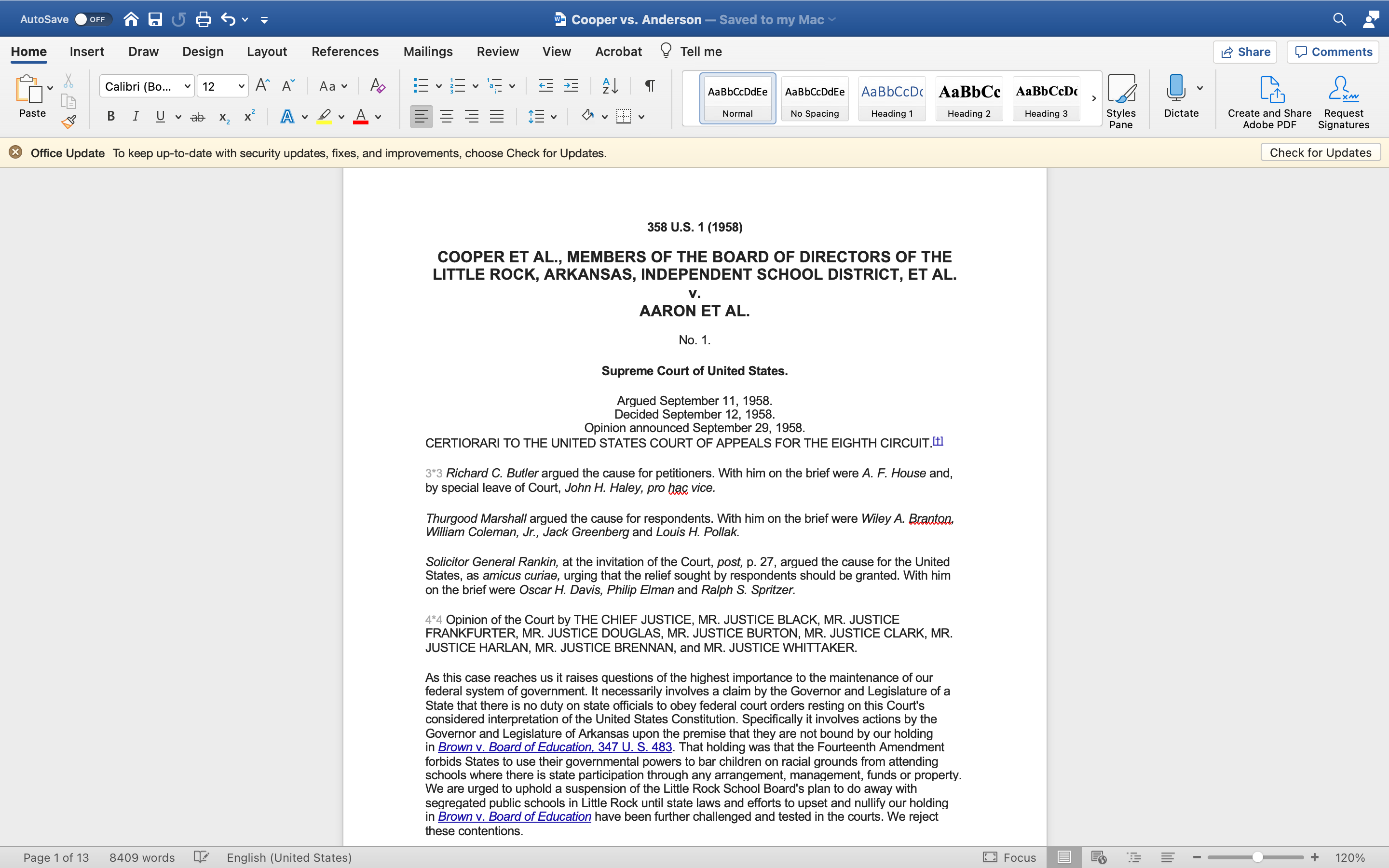Open the highlight color dropdown arrow
Viewport: 1389px width, 868px height.
click(341, 117)
